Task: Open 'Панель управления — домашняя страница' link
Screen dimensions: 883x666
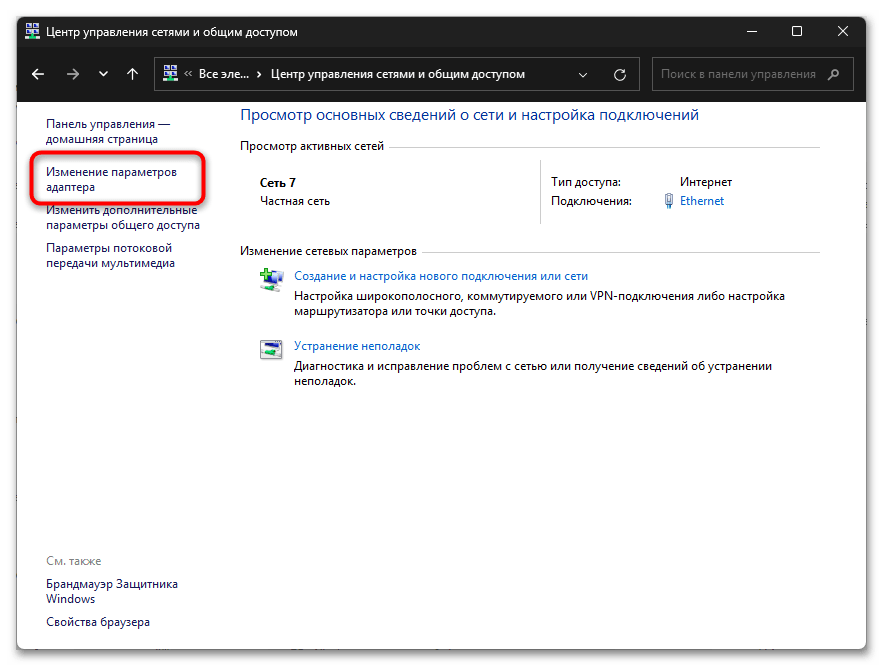Action: [108, 131]
